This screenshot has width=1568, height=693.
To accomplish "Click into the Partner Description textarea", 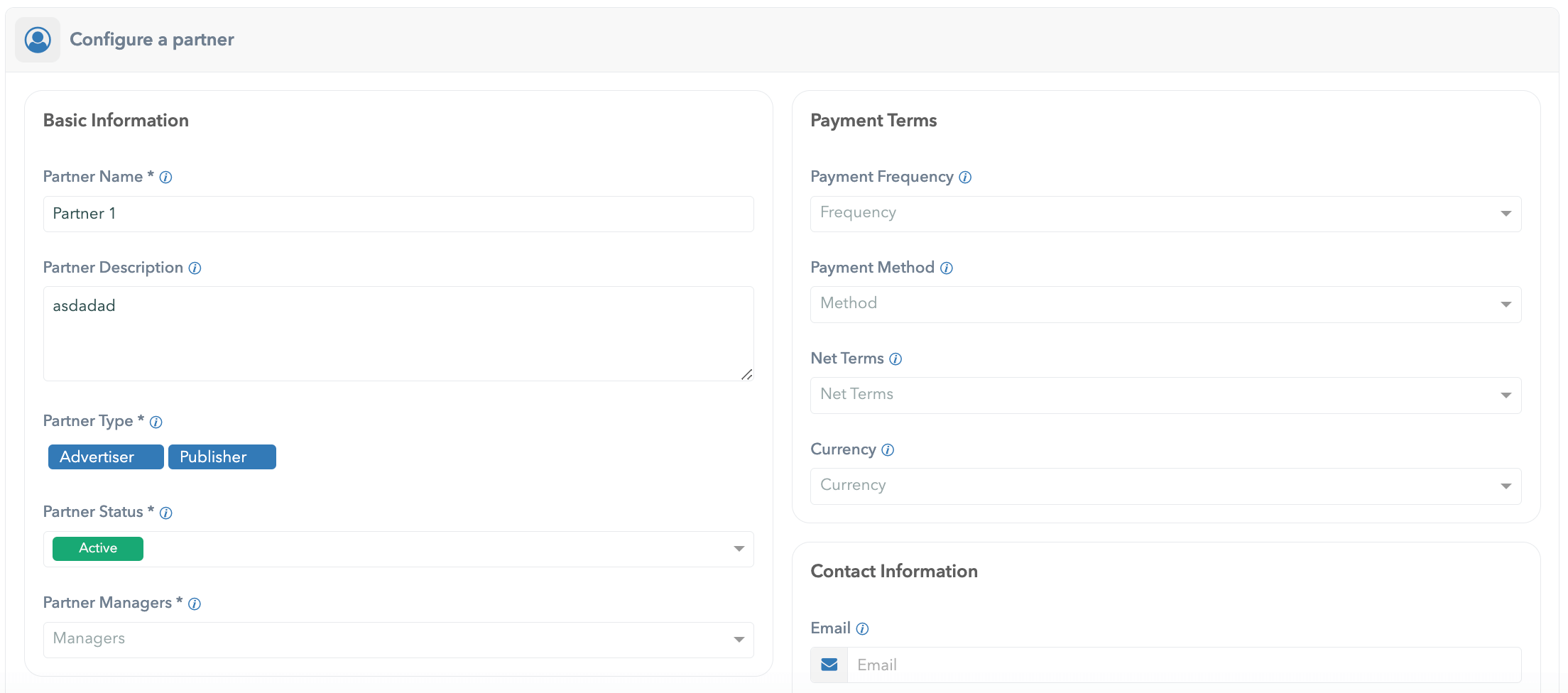I will [x=398, y=334].
